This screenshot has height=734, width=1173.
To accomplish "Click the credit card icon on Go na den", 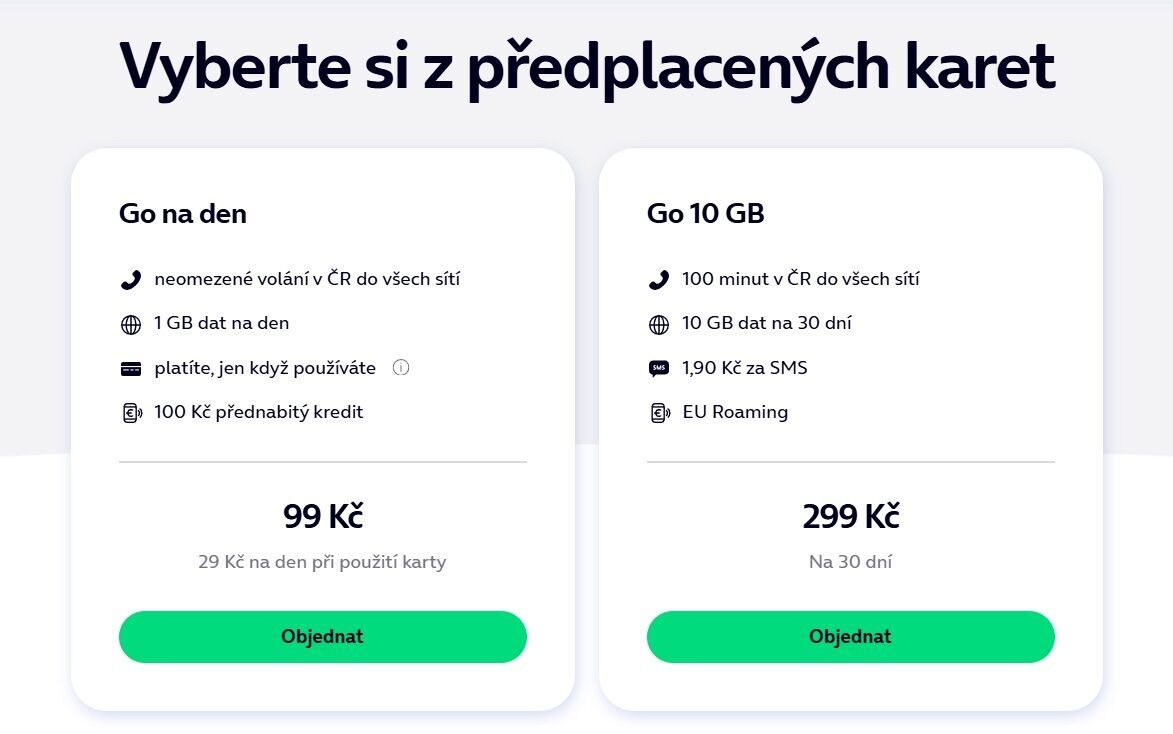I will 131,367.
